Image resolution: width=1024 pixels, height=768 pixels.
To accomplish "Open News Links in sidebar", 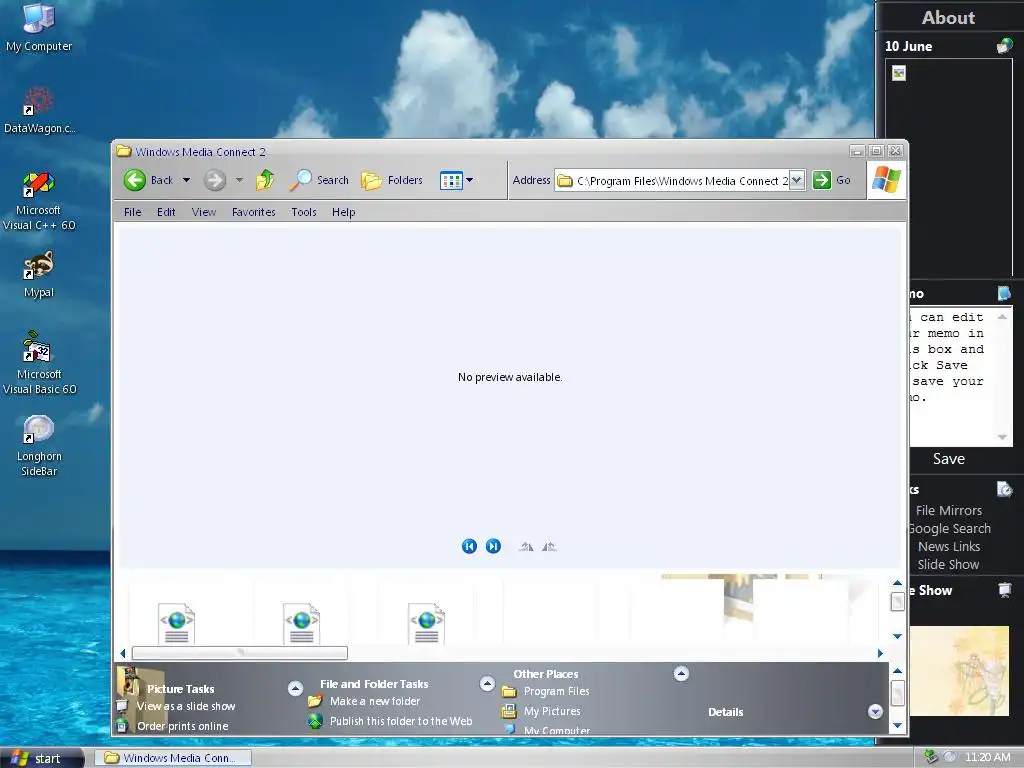I will (948, 546).
